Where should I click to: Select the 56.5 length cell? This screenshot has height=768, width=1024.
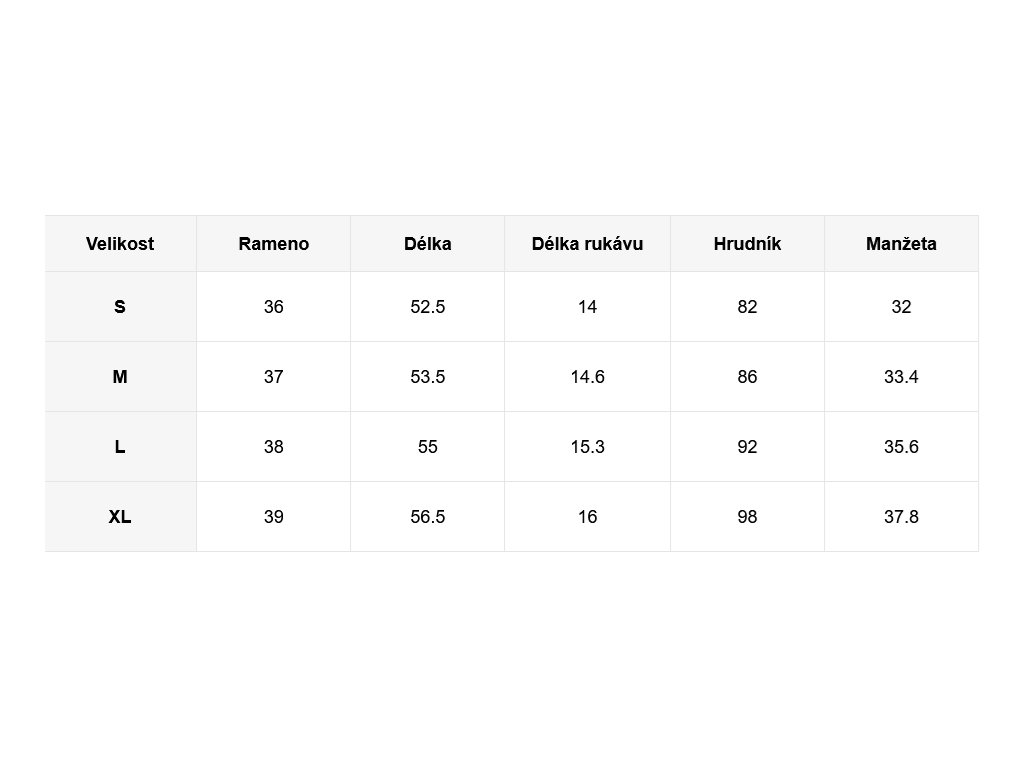tap(427, 517)
